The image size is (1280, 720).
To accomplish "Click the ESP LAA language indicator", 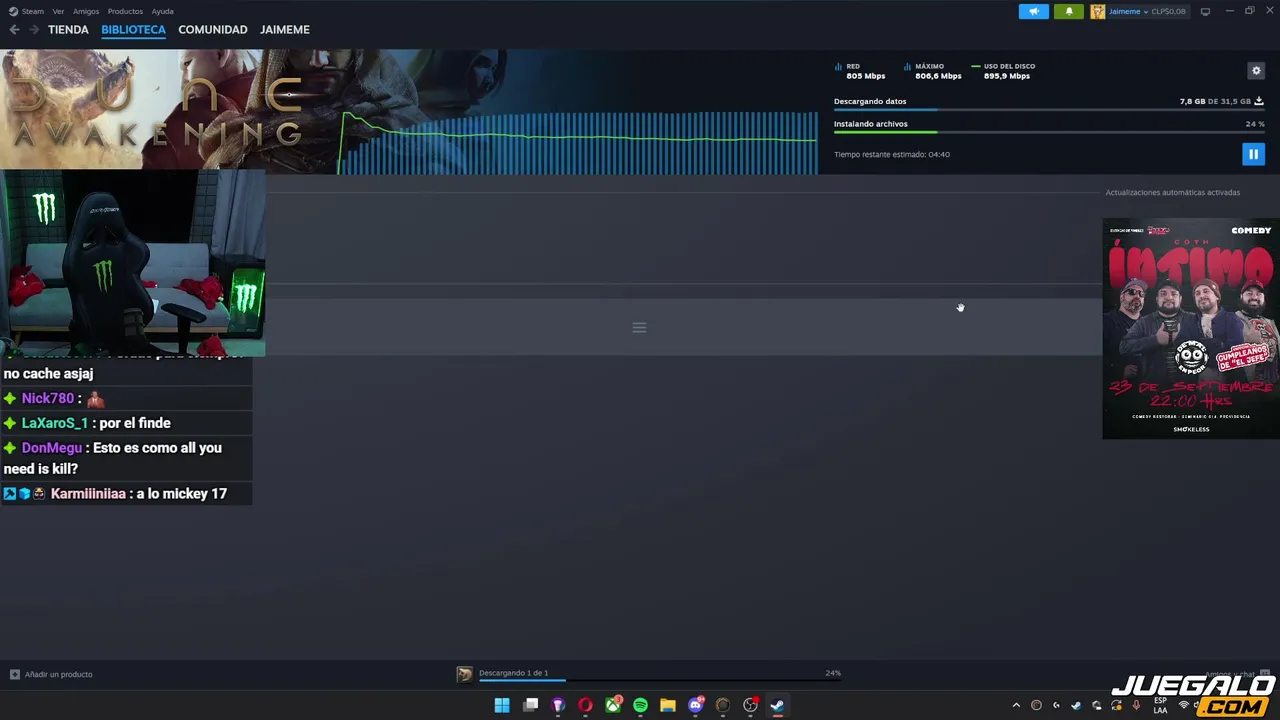I will [1160, 705].
